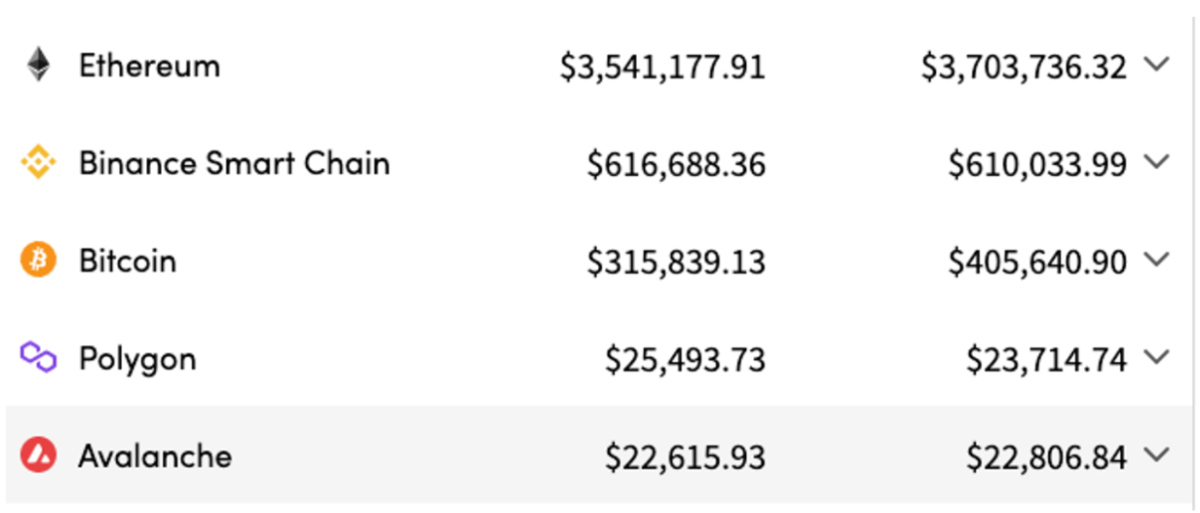The image size is (1200, 513).
Task: Expand the Polygon row chevron
Action: [x=1156, y=357]
